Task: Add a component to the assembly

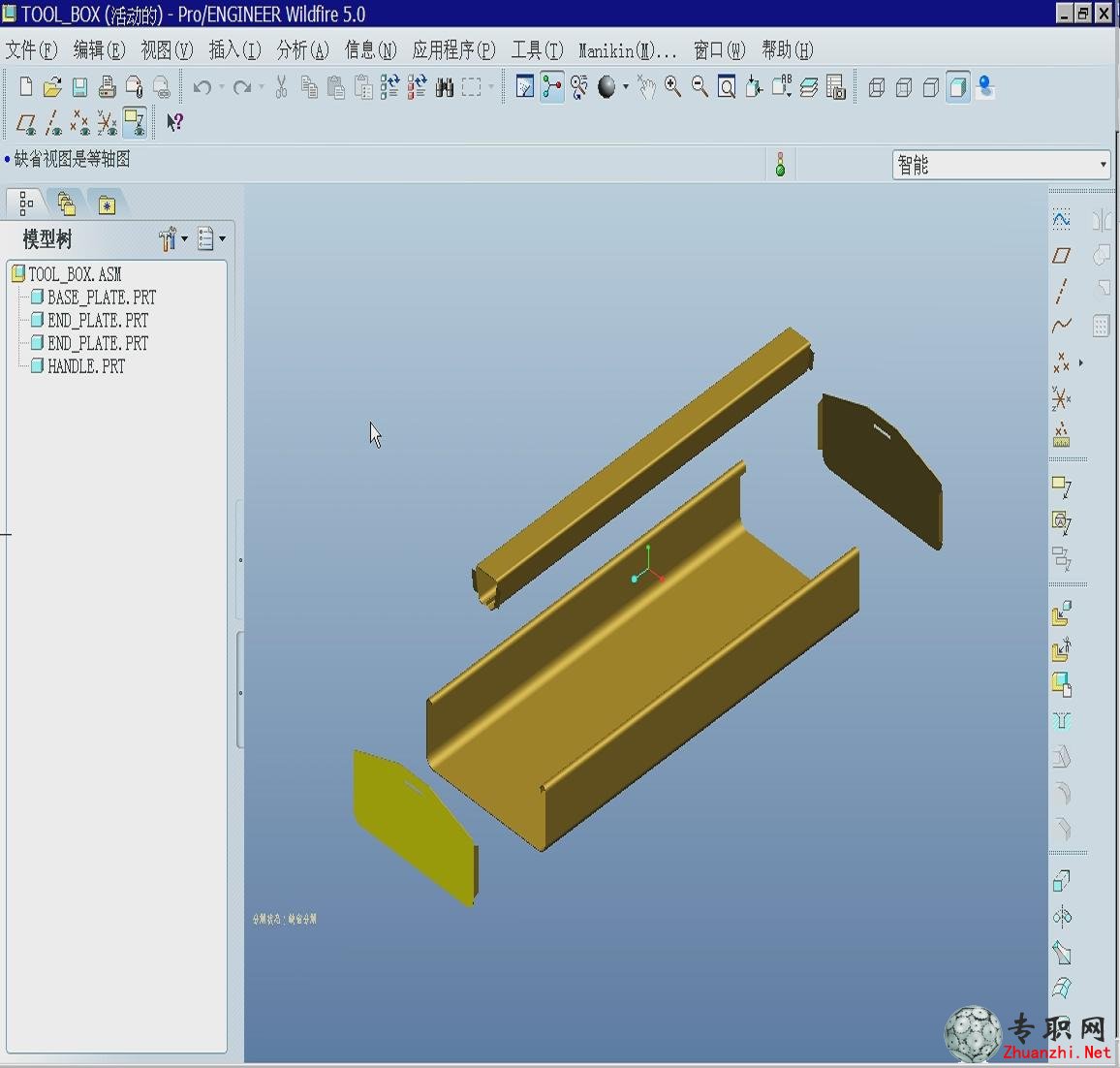Action: click(x=1062, y=613)
